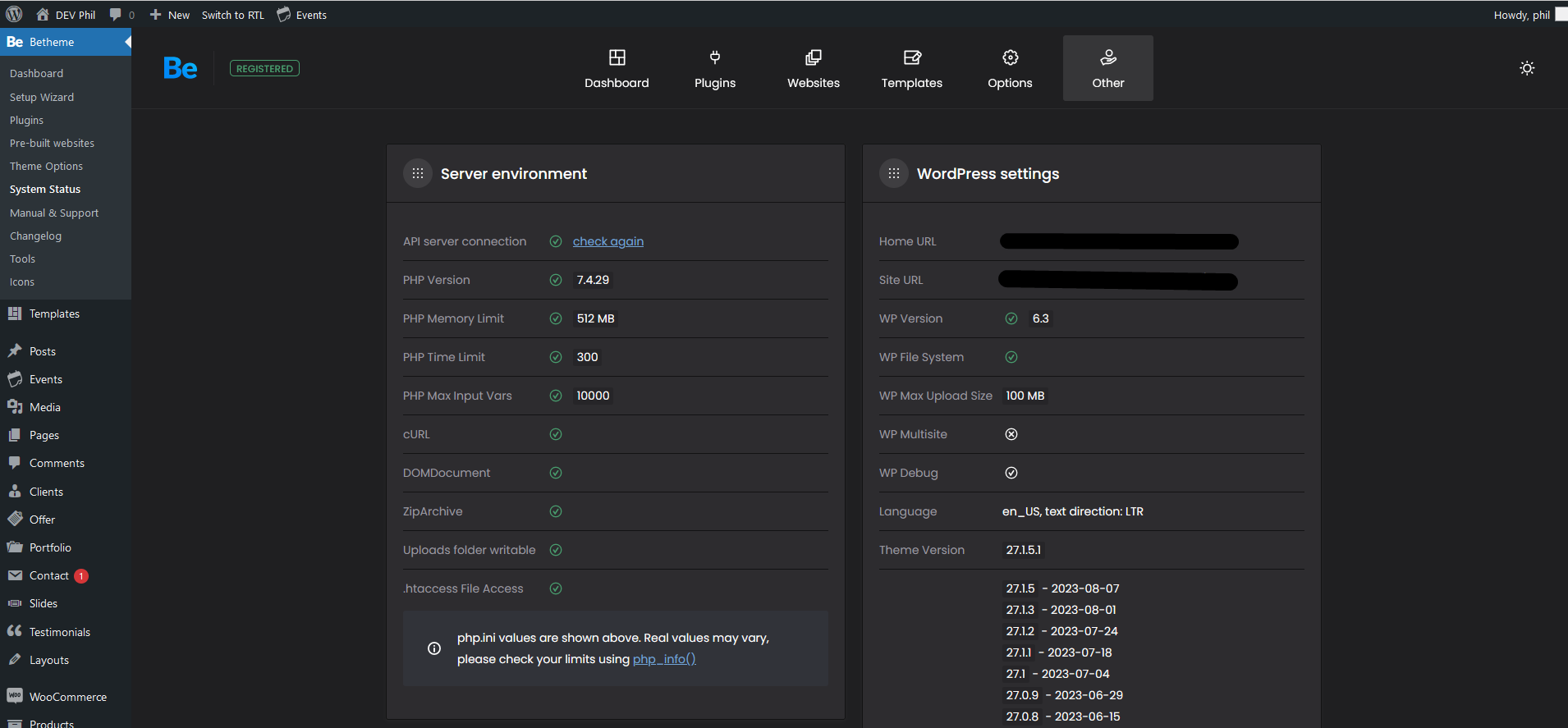Switch to the Templates tab

(912, 68)
